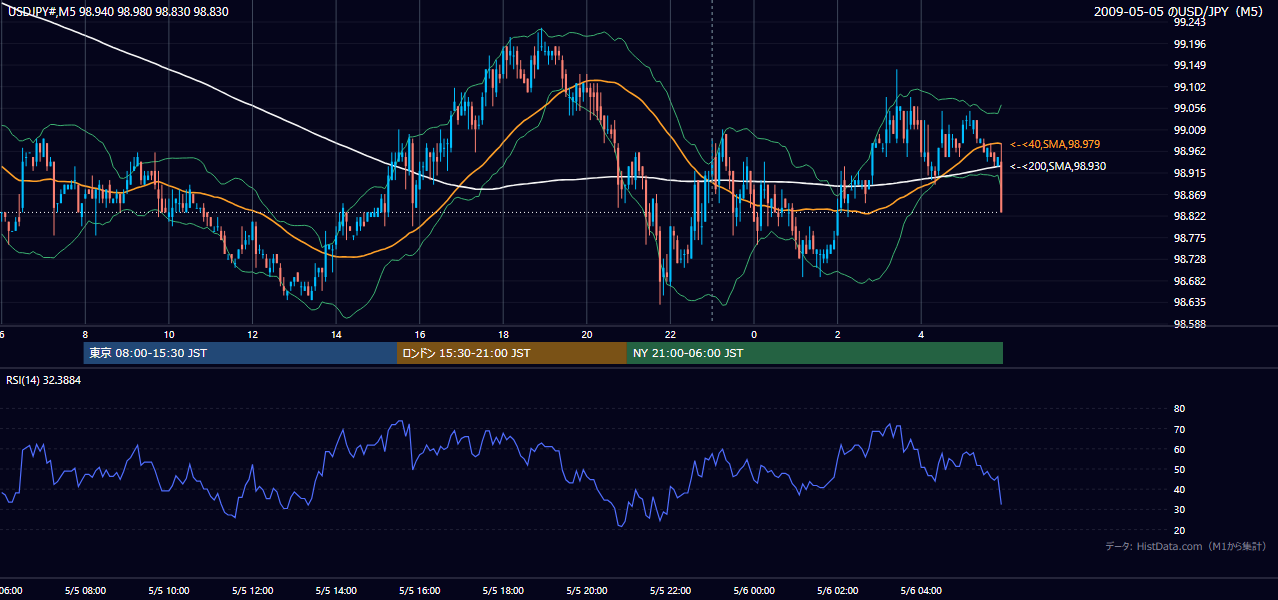Click the 5/5 14:00 date label
Viewport: 1278px width, 600px height.
(x=336, y=591)
